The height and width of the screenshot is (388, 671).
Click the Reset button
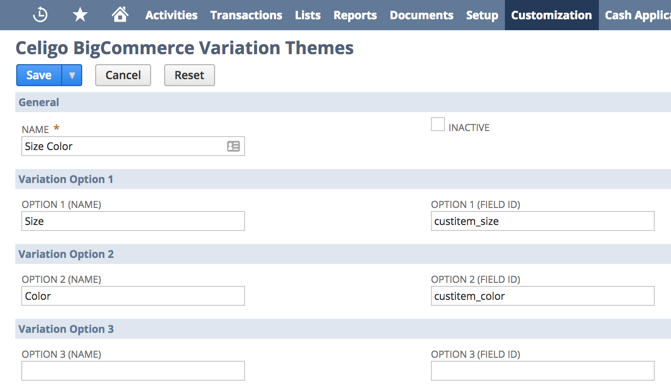189,75
